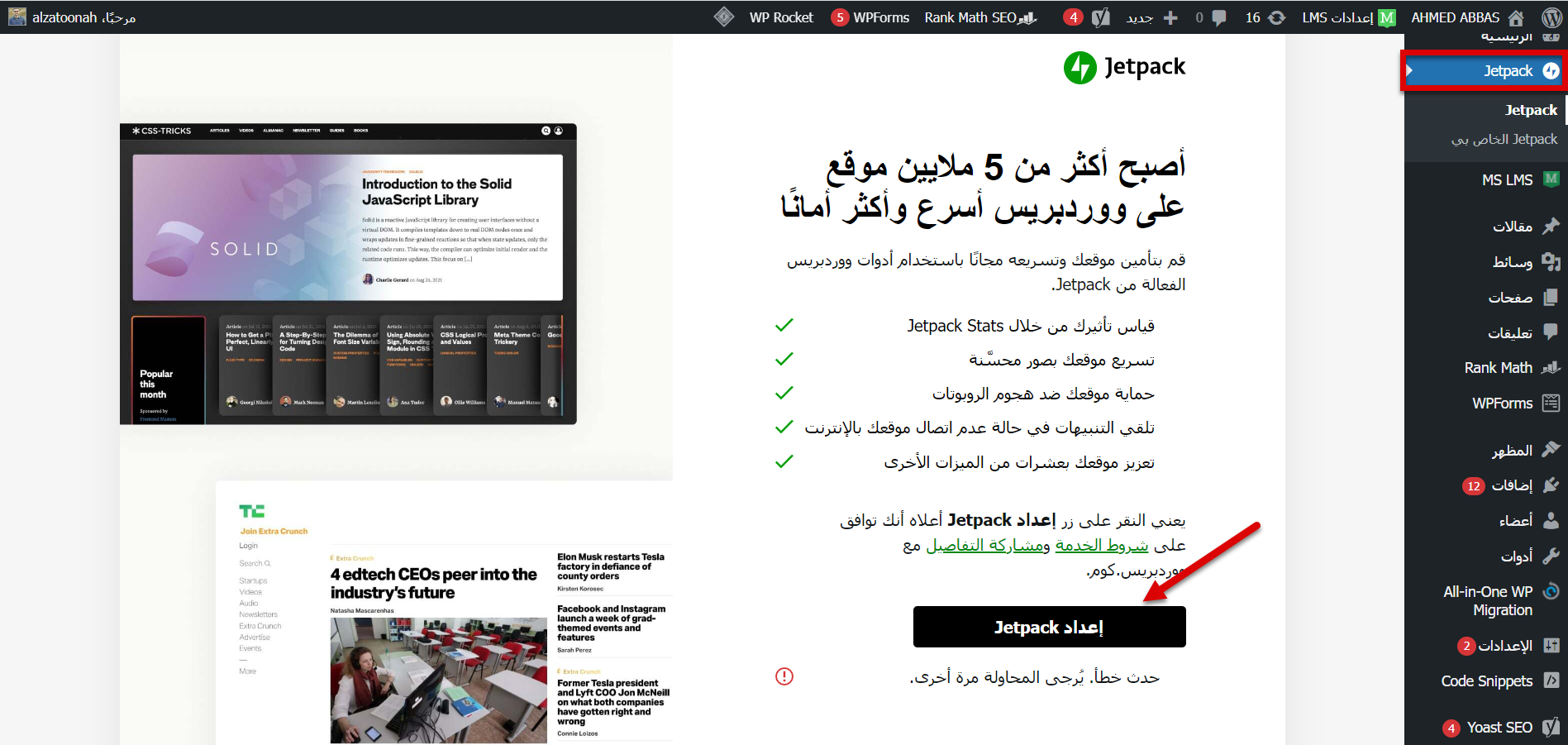Image resolution: width=1568 pixels, height=745 pixels.
Task: Click the WPForms sidebar icon
Action: (1551, 403)
